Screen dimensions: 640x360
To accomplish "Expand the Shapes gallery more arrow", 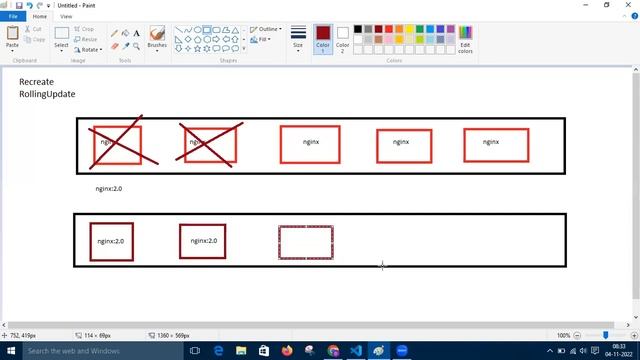I will (x=244, y=49).
